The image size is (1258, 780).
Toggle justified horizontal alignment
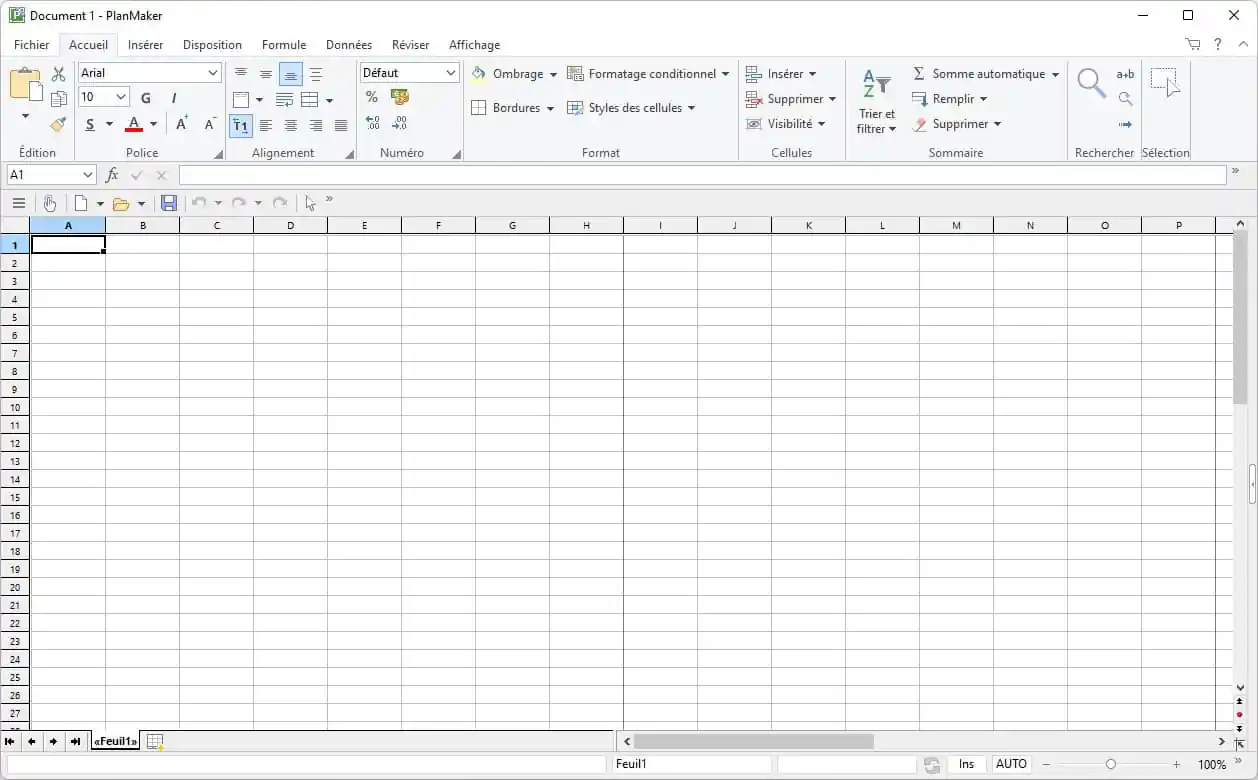tap(341, 125)
